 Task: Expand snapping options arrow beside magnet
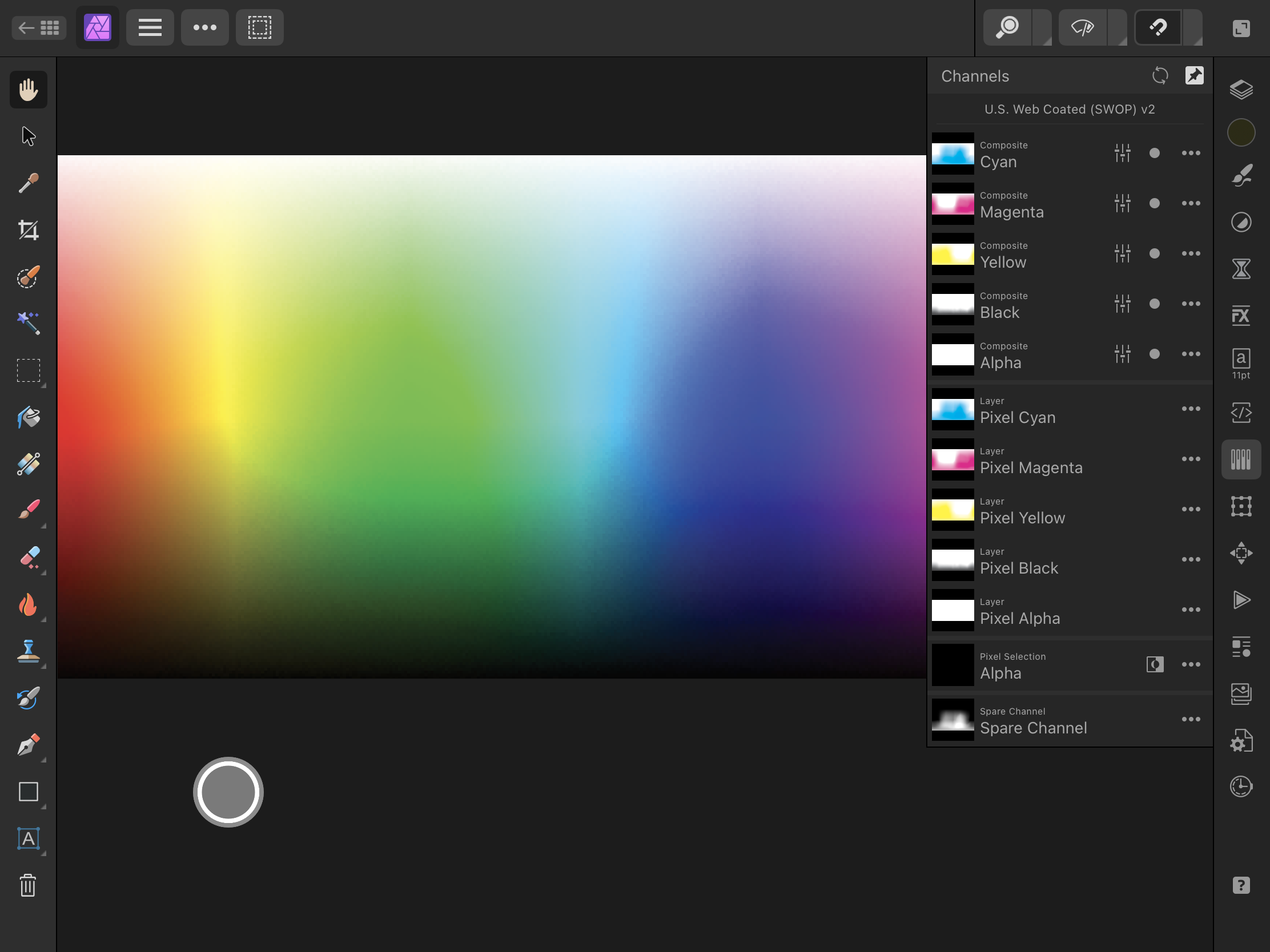[1193, 27]
